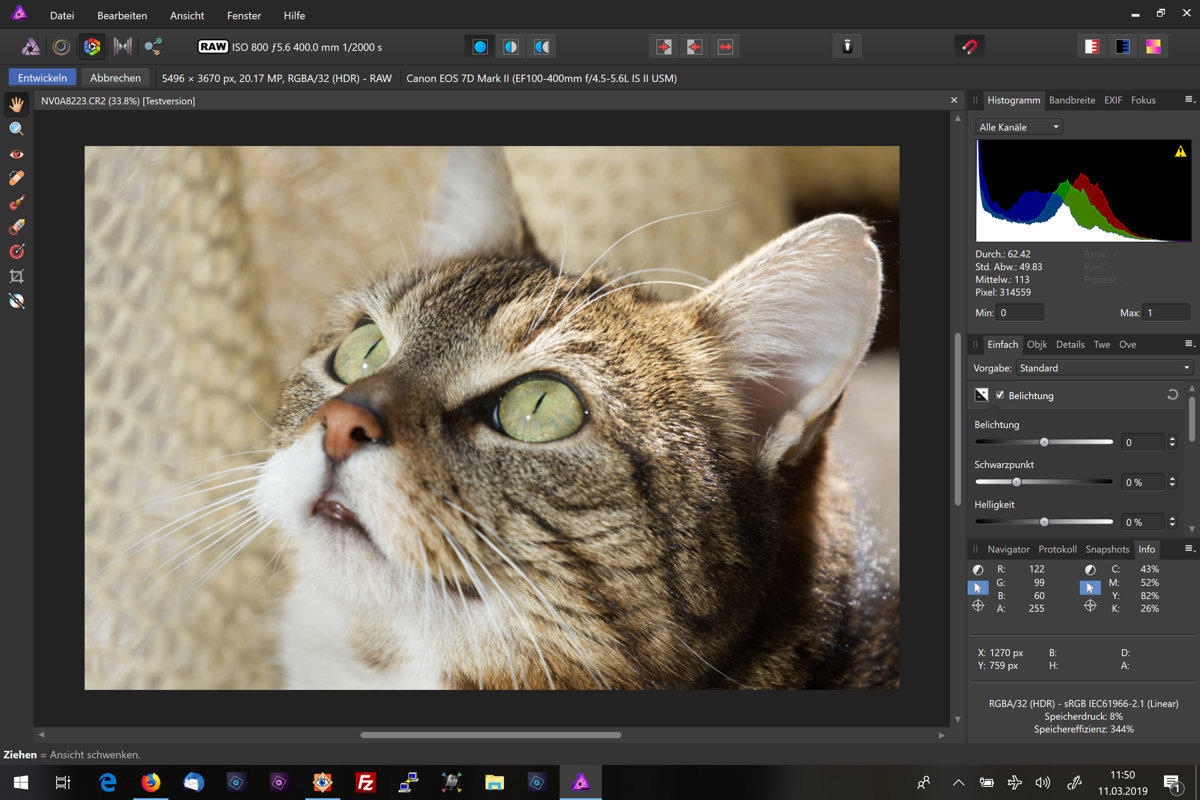The width and height of the screenshot is (1200, 800).
Task: Select the Blemish Removal bandage tool
Action: [16, 178]
